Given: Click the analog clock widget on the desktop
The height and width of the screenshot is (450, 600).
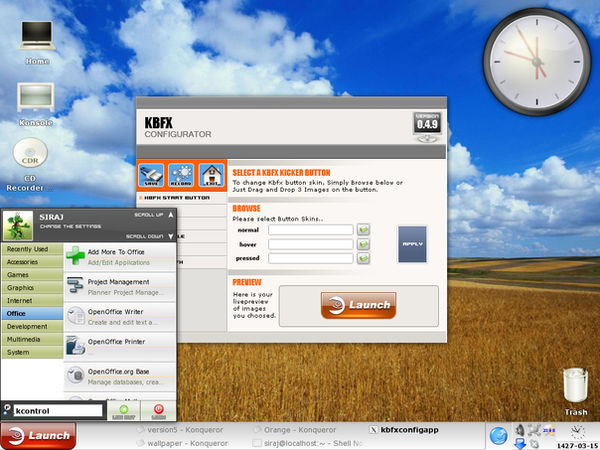Looking at the screenshot, I should tap(537, 62).
